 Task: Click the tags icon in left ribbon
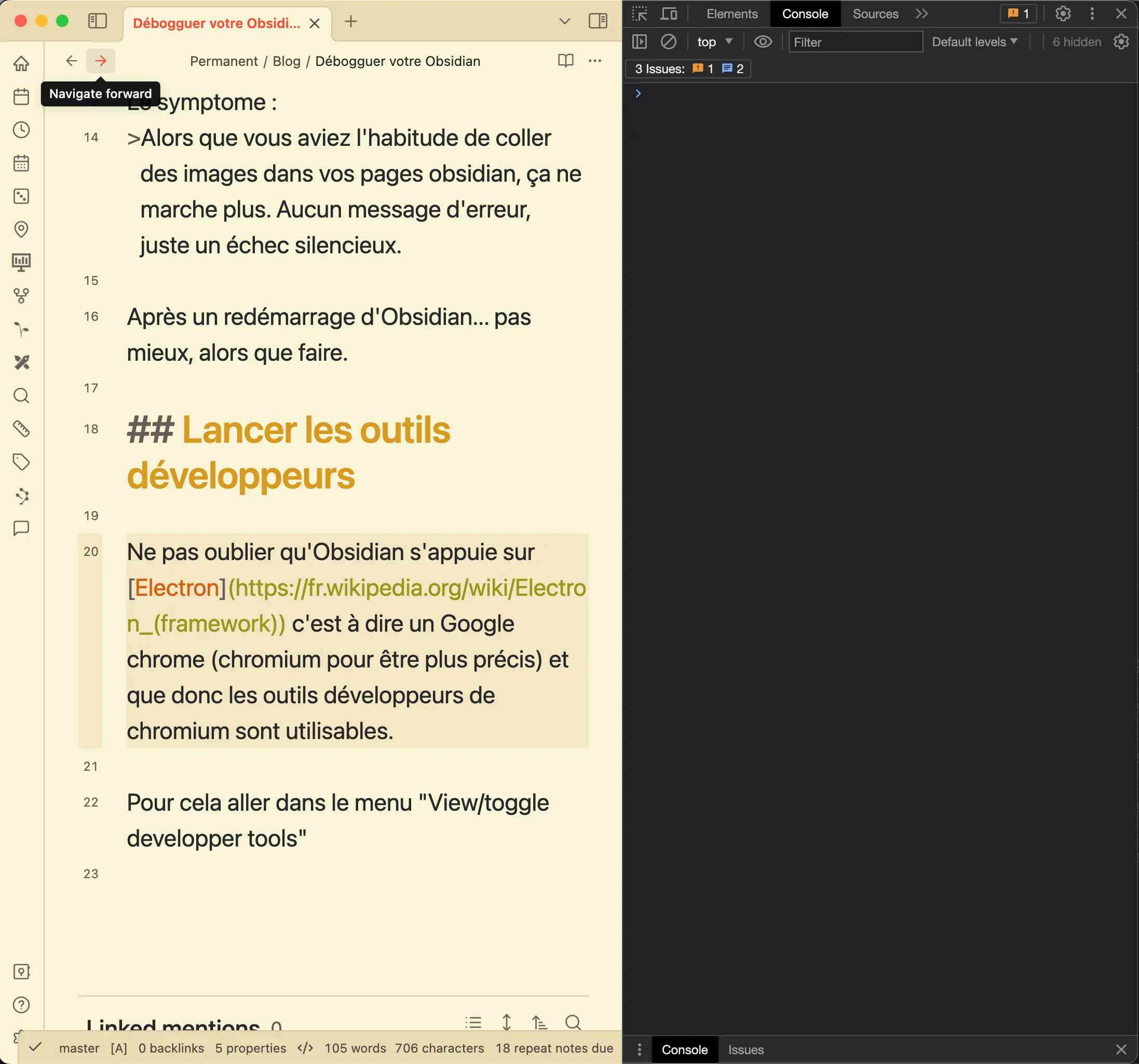pos(21,461)
